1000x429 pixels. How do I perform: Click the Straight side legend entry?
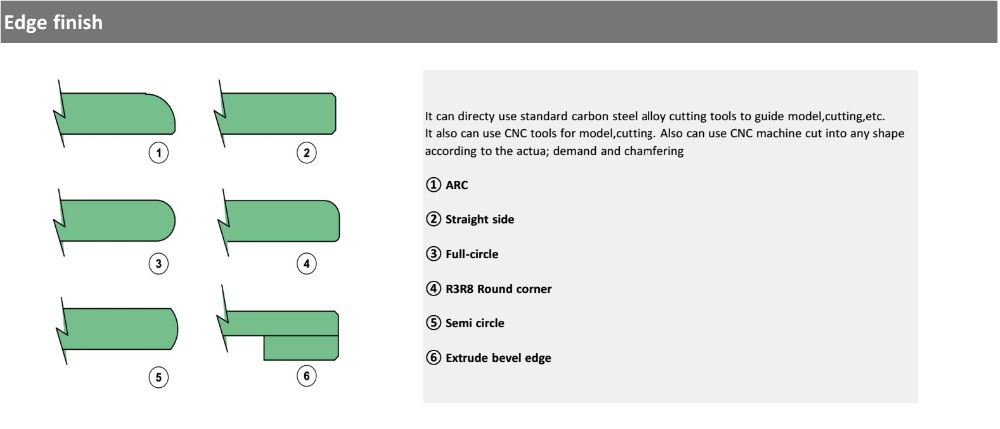click(x=470, y=220)
